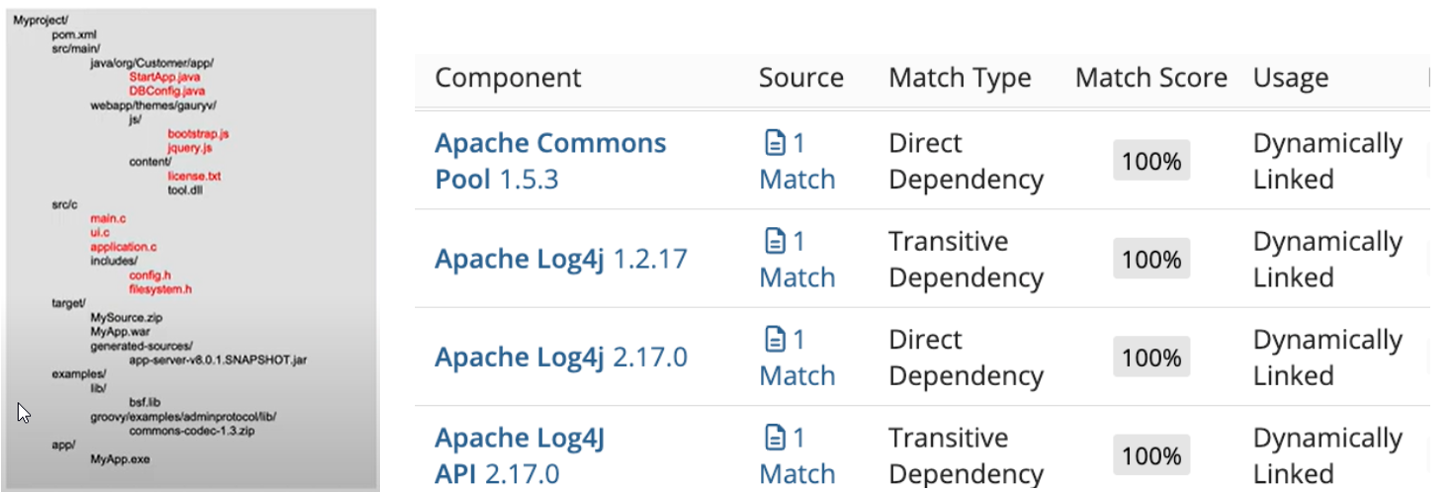The width and height of the screenshot is (1450, 499).
Task: Click the 100% score badge for Log4j 2.17.0
Action: pos(1151,358)
